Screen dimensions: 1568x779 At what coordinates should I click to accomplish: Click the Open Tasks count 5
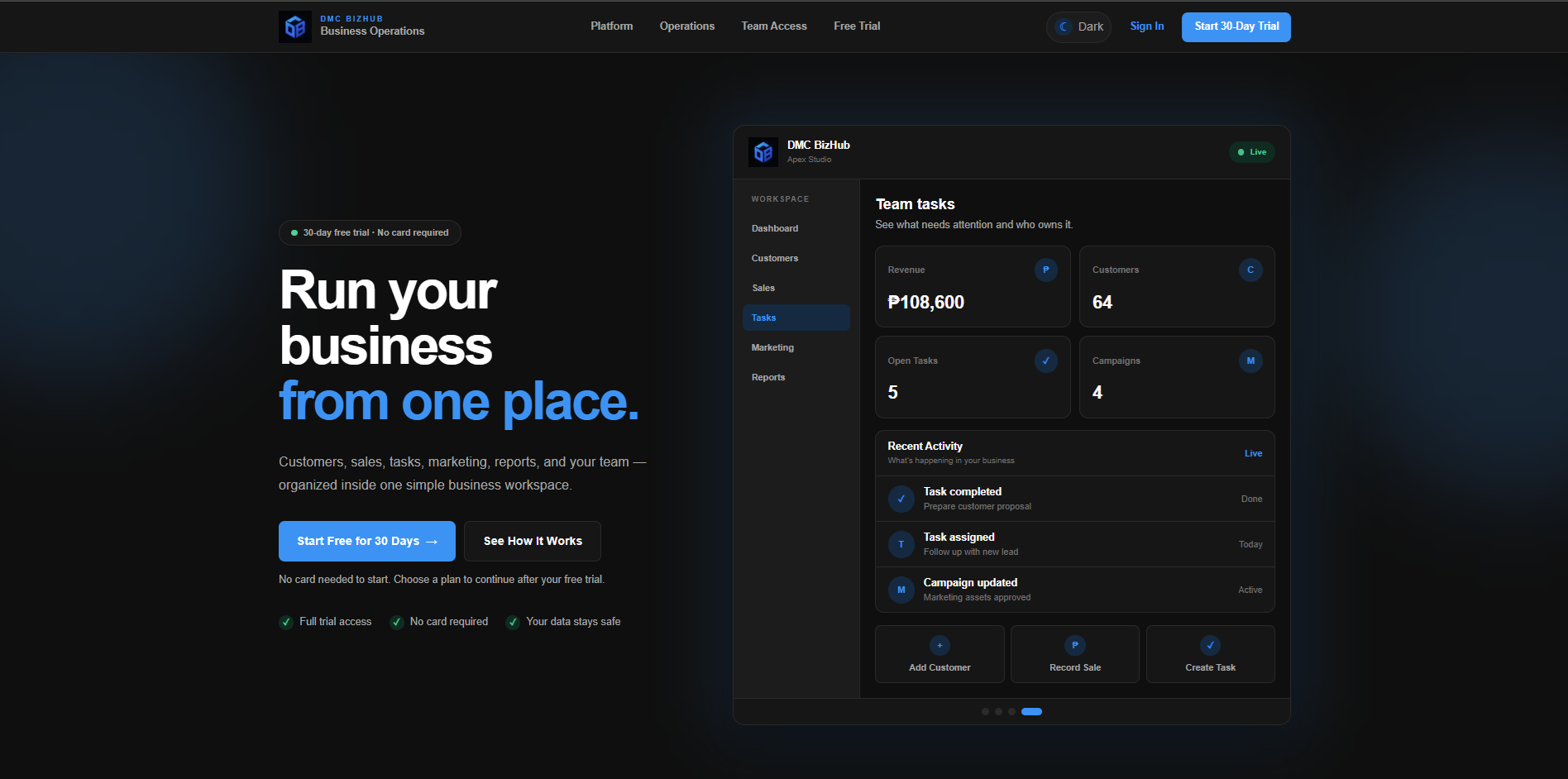pos(892,393)
